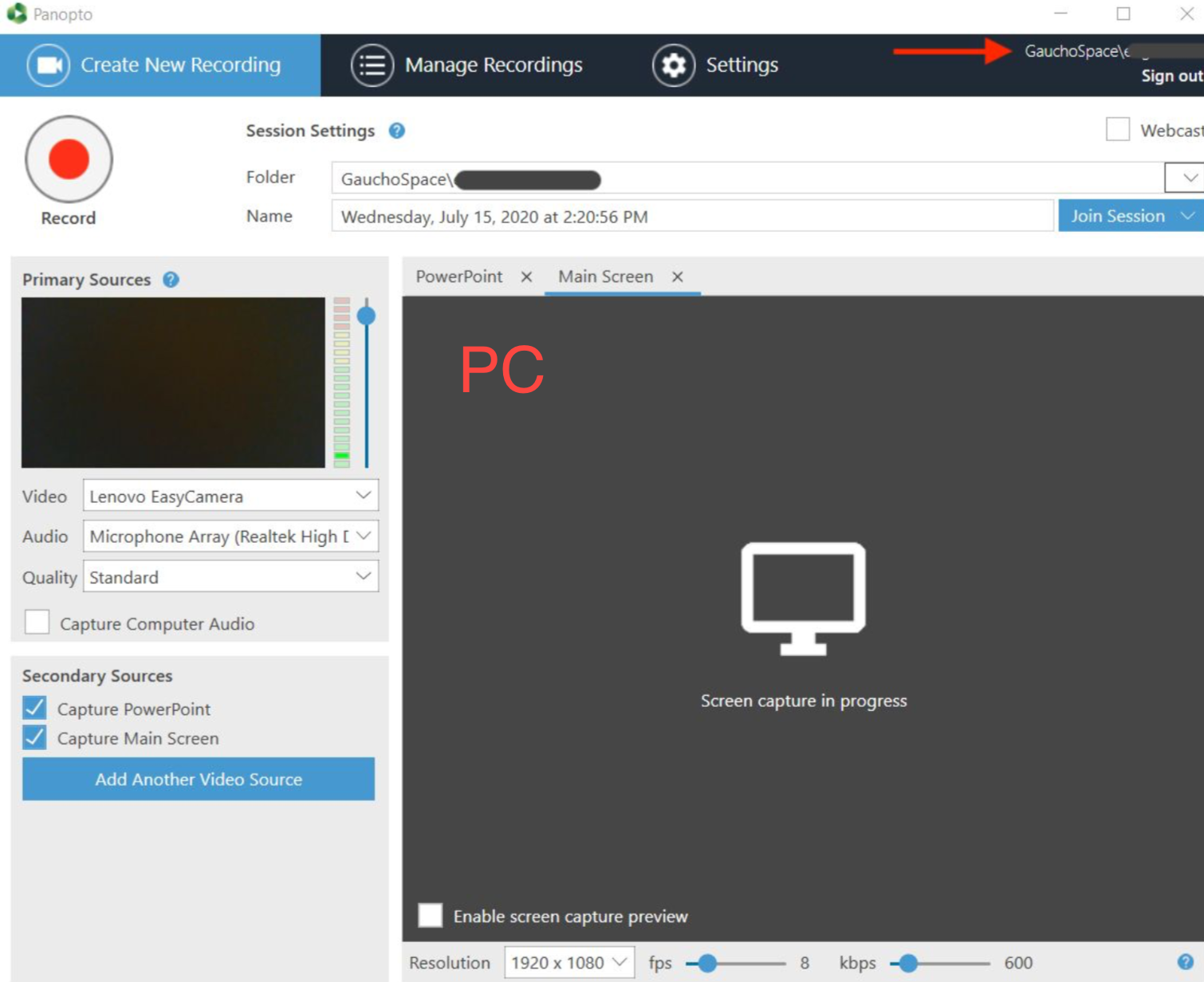Close the PowerPoint tab
1204x982 pixels.
click(526, 277)
